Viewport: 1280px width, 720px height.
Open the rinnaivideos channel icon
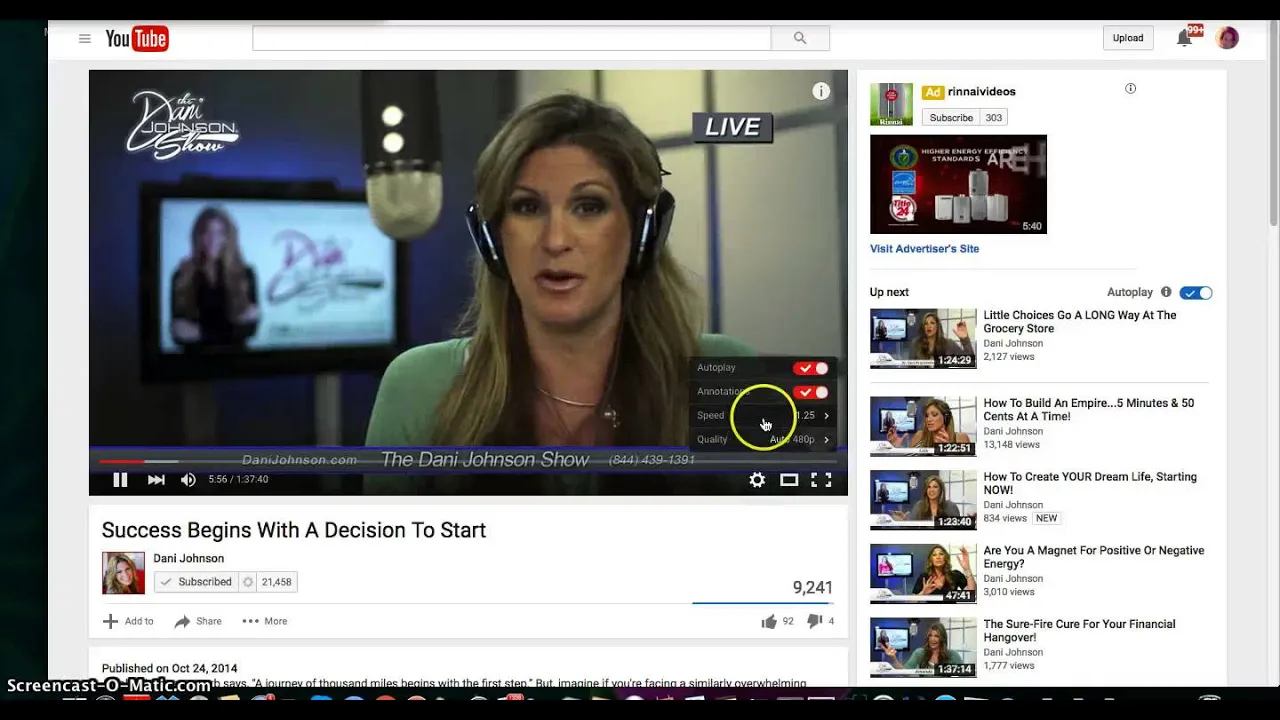click(891, 104)
